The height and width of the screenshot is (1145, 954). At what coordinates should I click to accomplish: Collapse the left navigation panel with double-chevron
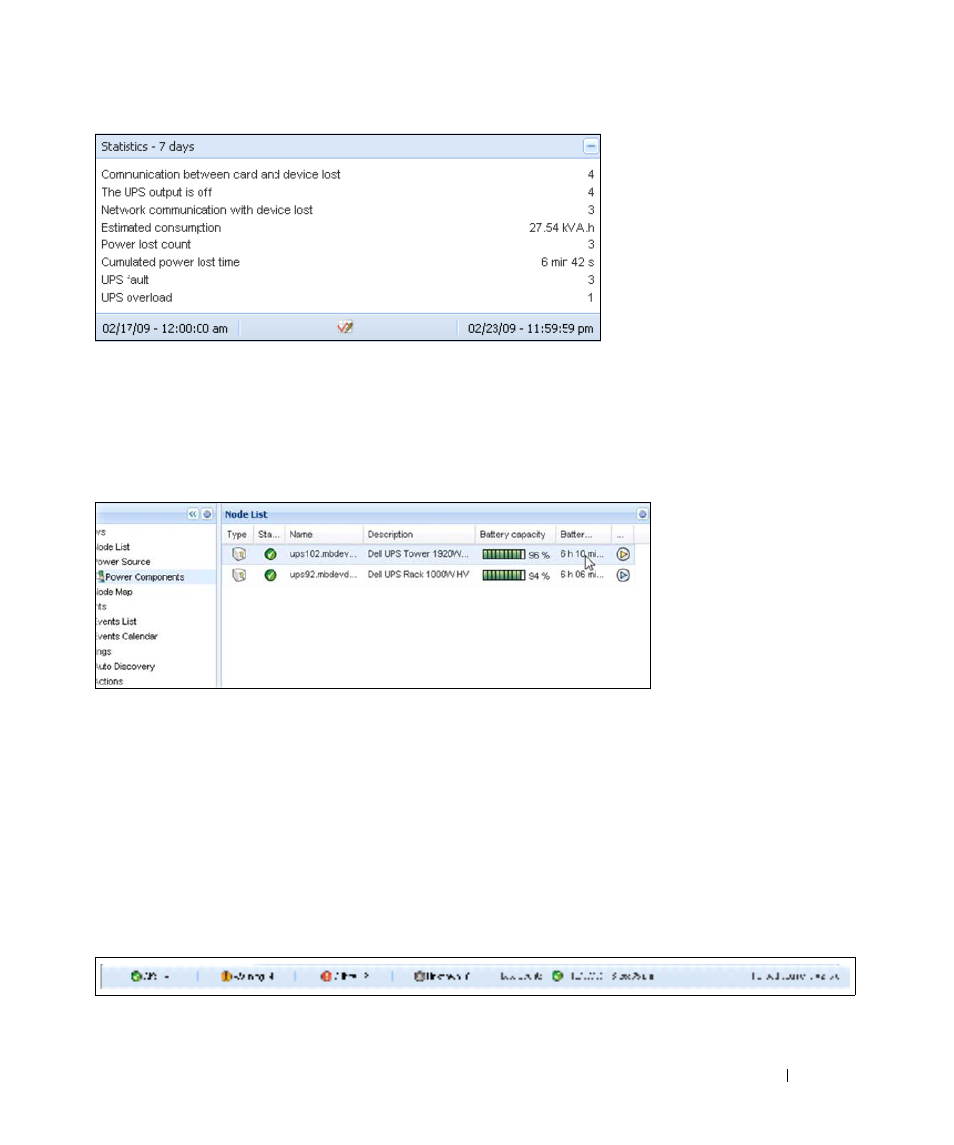[x=192, y=514]
